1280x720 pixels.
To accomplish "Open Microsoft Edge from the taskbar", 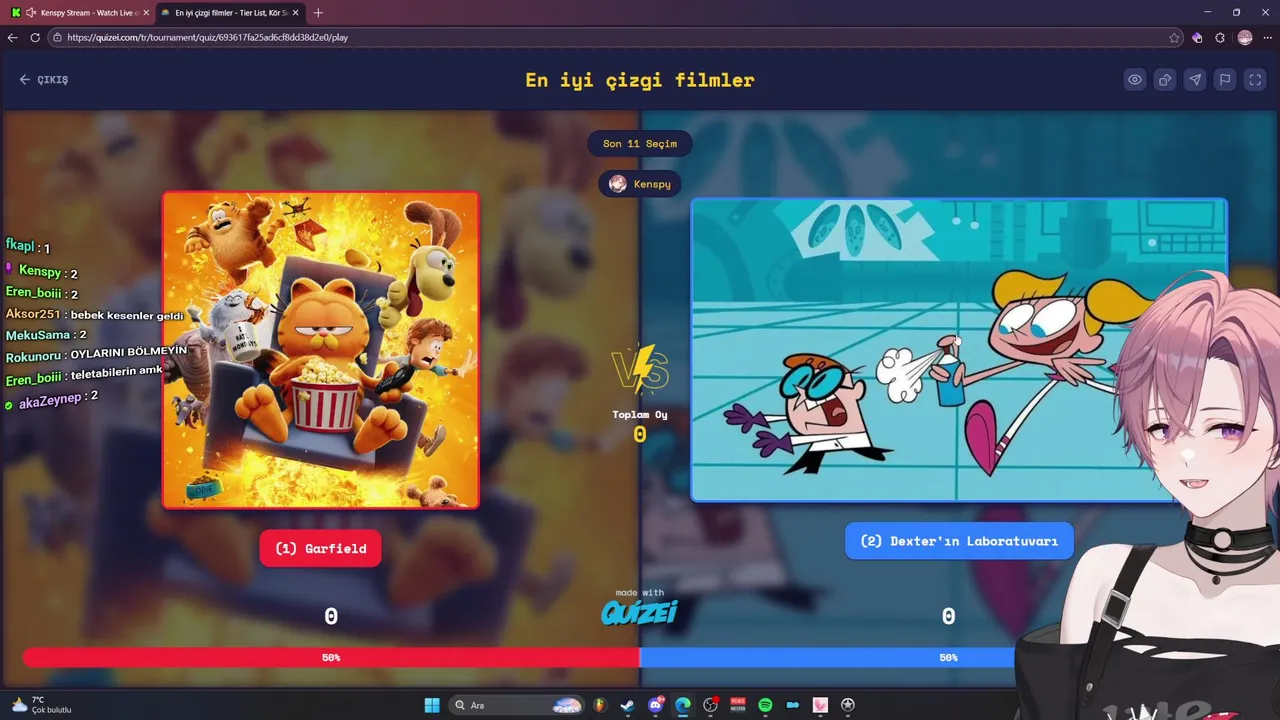I will click(x=683, y=705).
